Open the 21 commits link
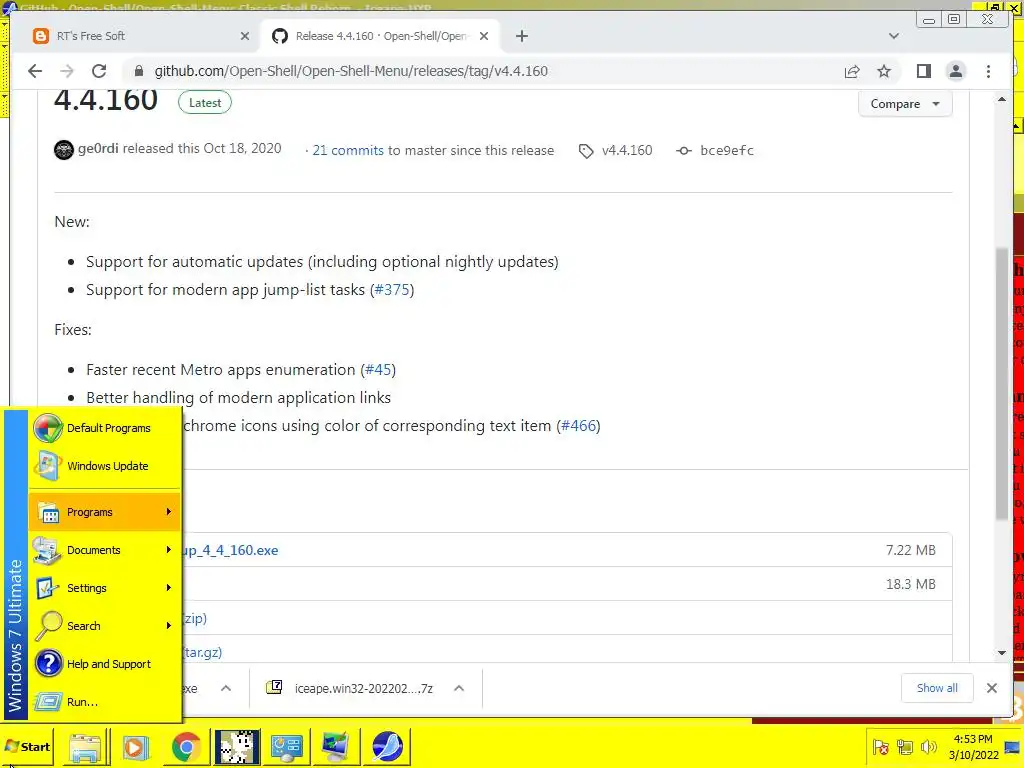The height and width of the screenshot is (768, 1024). pyautogui.click(x=347, y=150)
